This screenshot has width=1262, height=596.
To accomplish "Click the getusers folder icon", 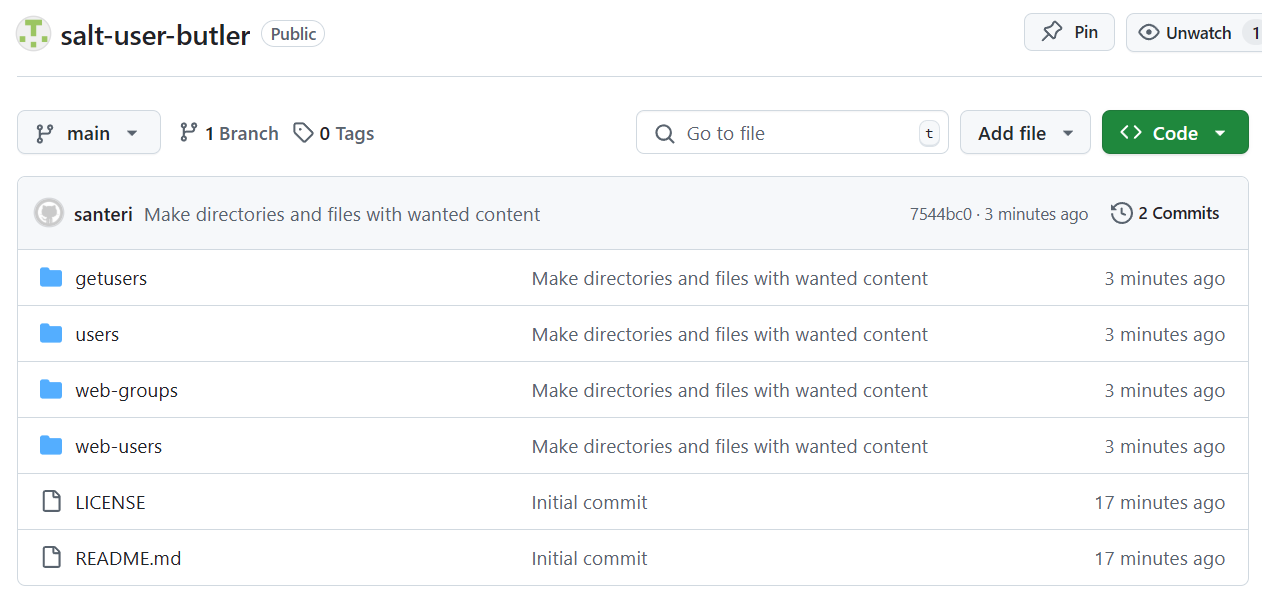I will tap(51, 278).
